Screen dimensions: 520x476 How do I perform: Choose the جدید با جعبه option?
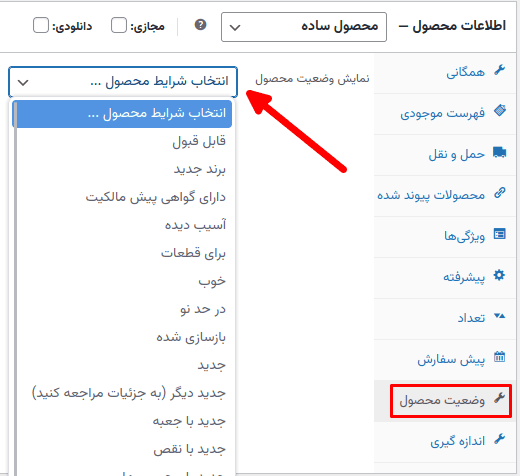pos(122,422)
